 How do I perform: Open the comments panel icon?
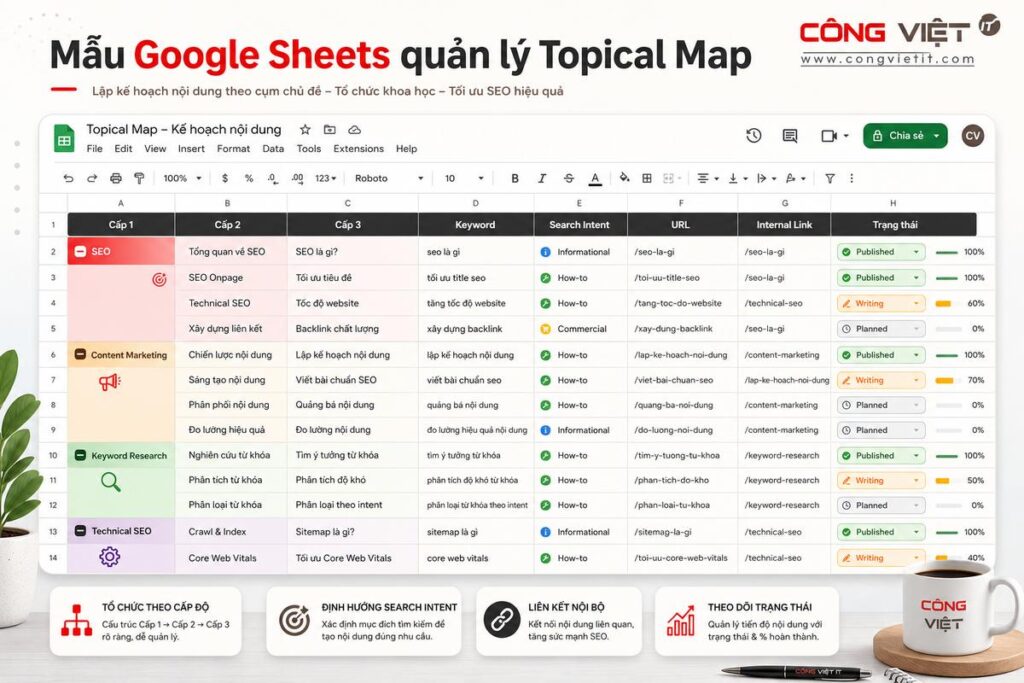point(790,136)
